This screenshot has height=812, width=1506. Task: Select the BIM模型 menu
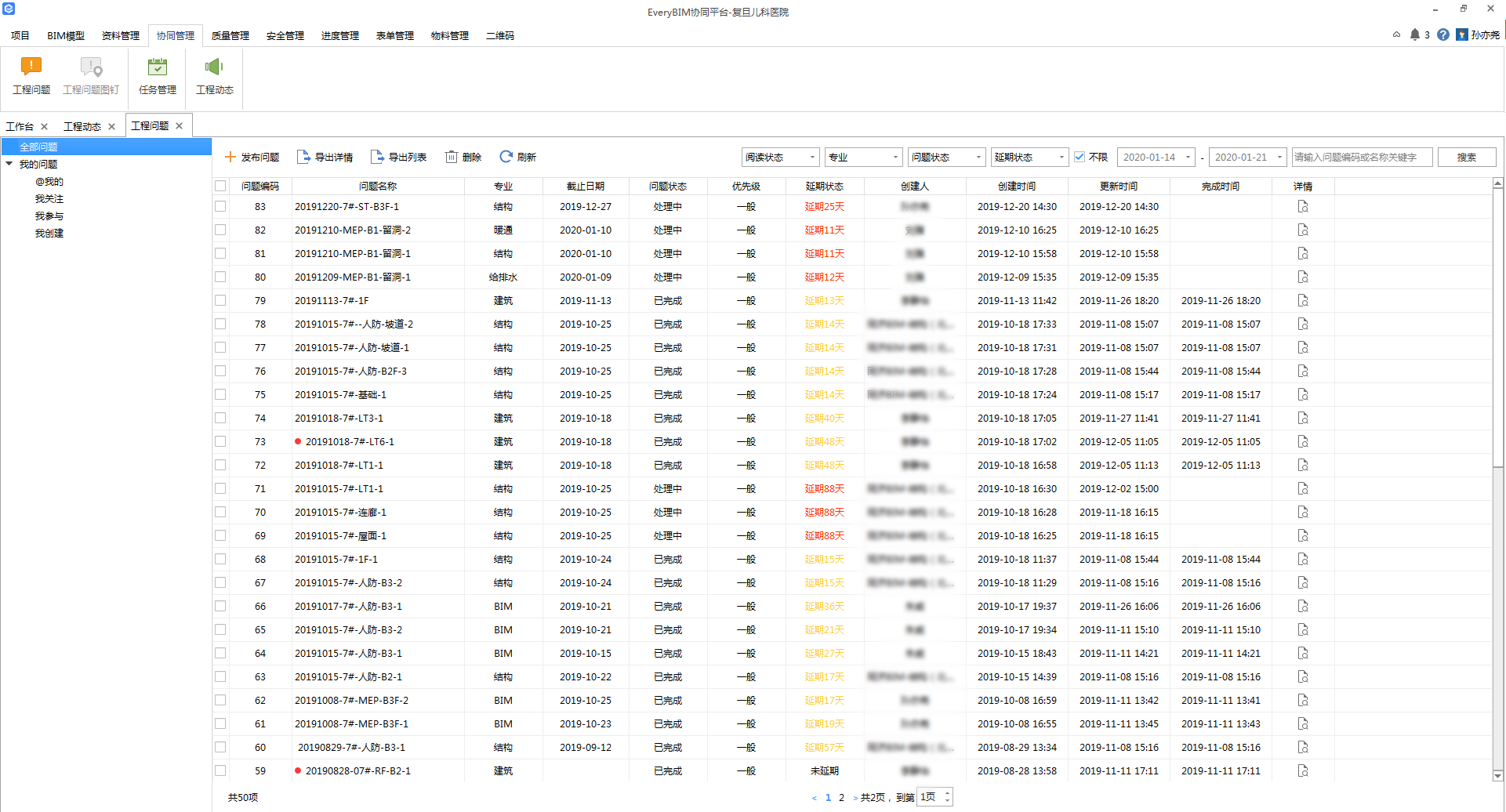[x=66, y=35]
